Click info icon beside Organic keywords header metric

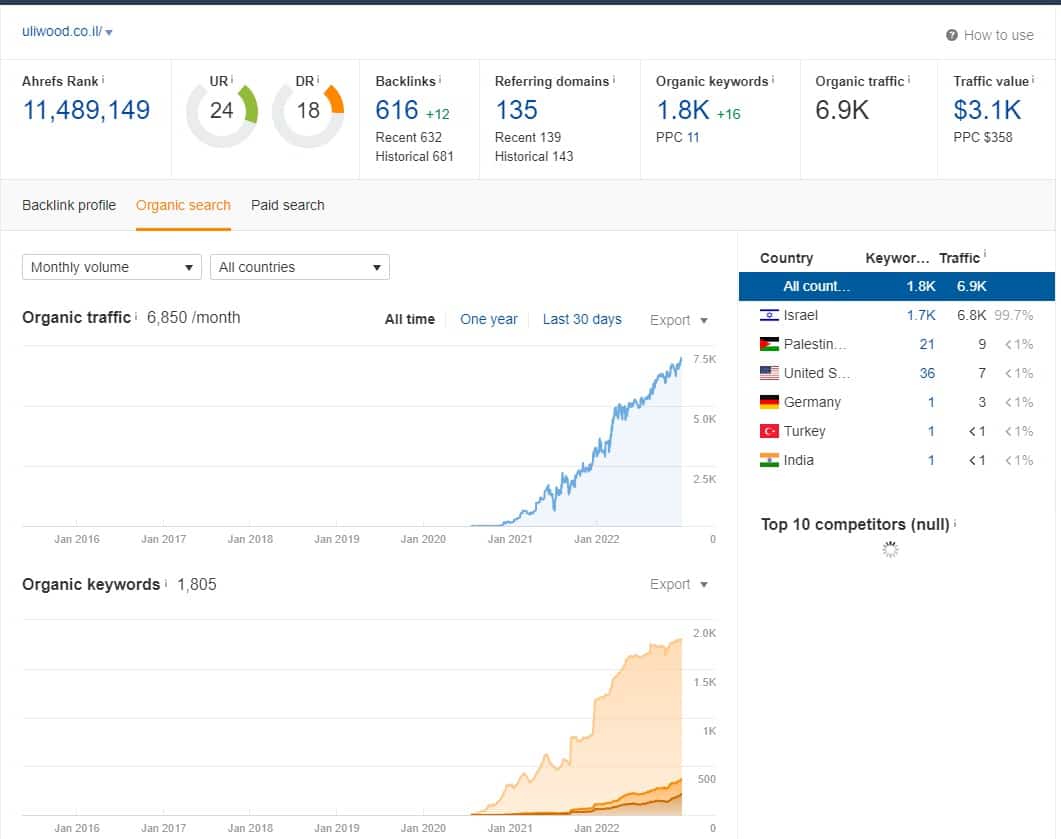point(773,80)
